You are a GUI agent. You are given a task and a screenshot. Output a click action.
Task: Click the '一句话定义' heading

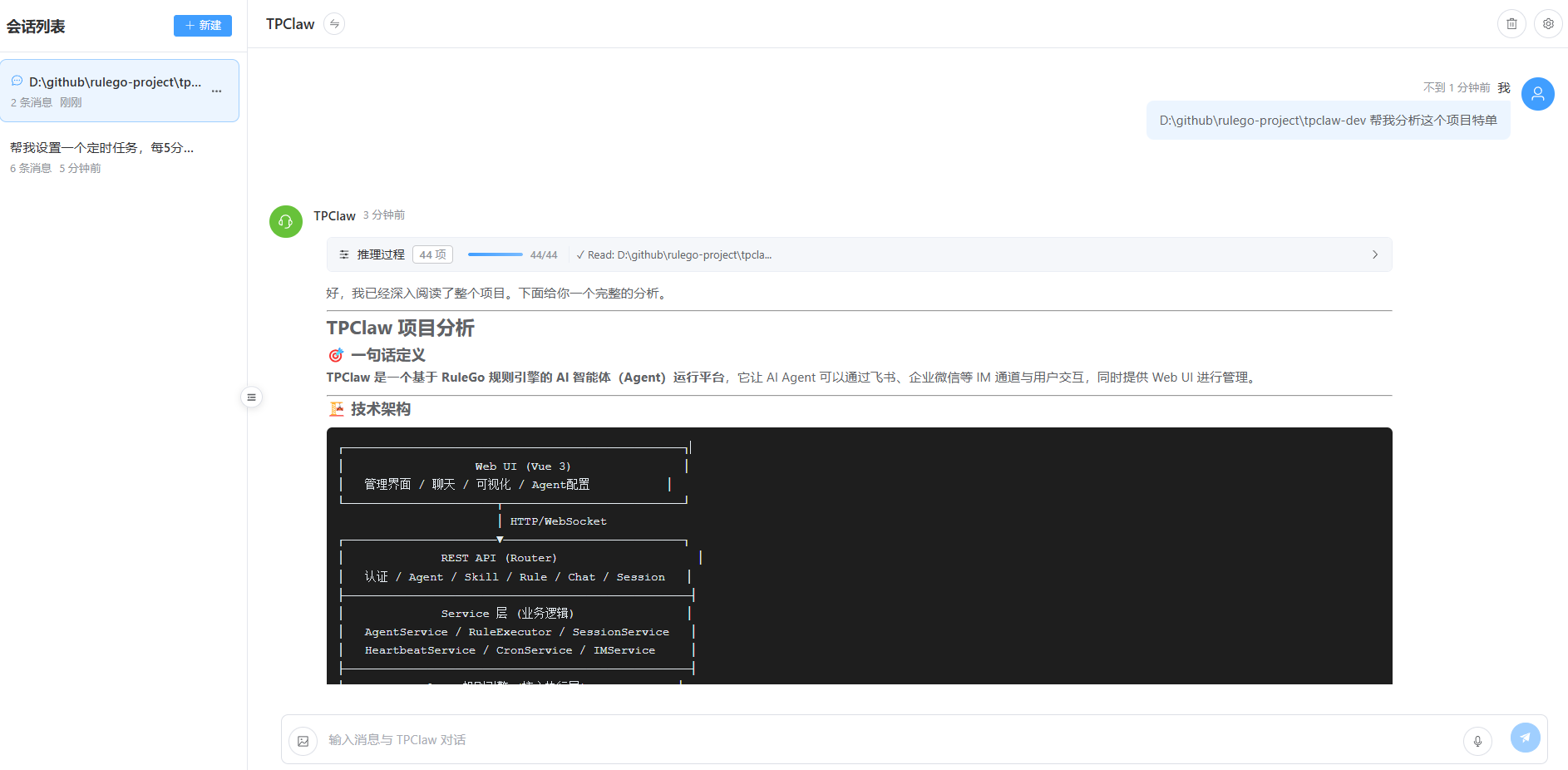click(388, 355)
